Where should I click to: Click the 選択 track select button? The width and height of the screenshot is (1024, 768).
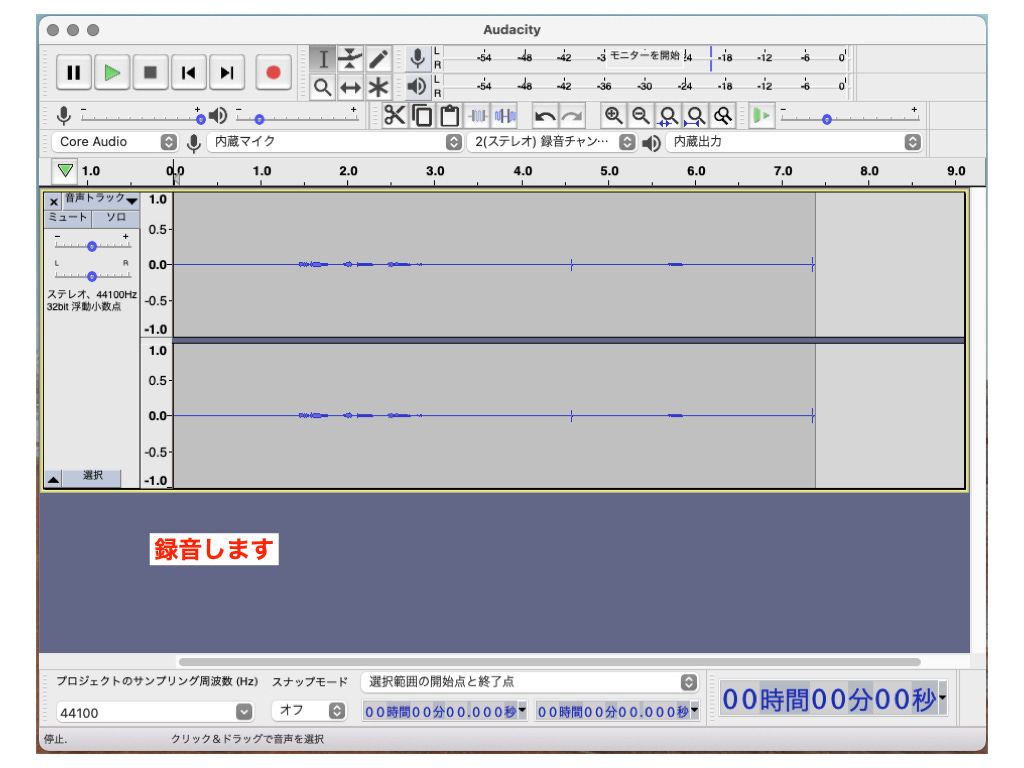click(x=92, y=476)
